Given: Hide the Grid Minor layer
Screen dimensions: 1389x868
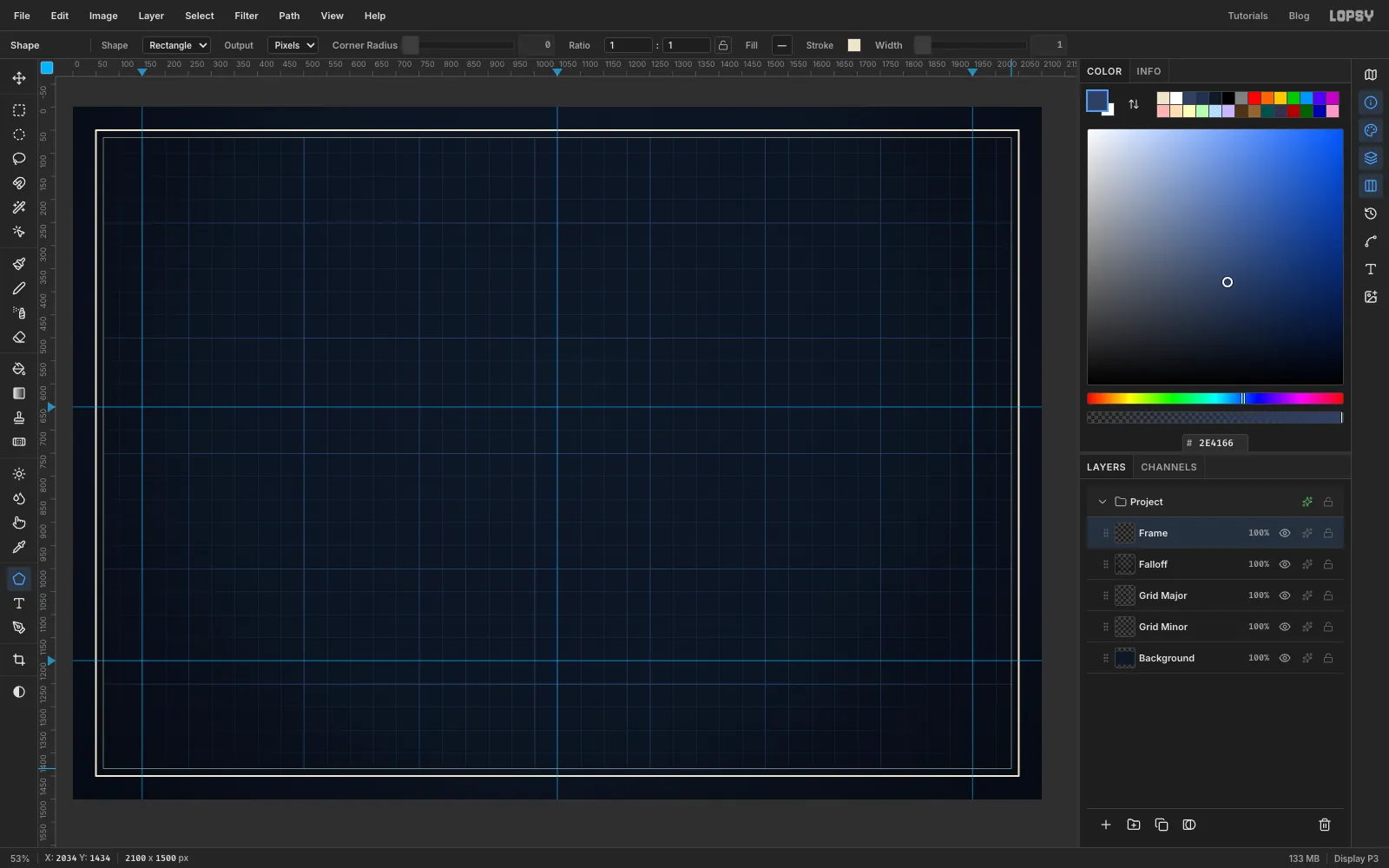Looking at the screenshot, I should point(1285,627).
